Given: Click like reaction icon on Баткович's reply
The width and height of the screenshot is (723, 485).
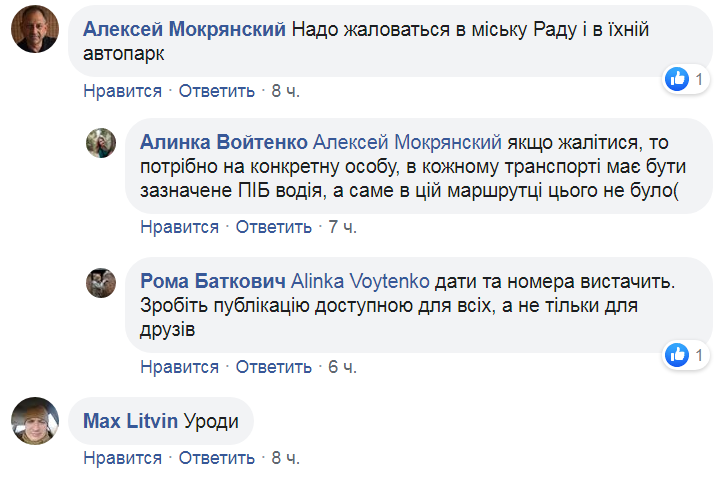Looking at the screenshot, I should pos(678,354).
